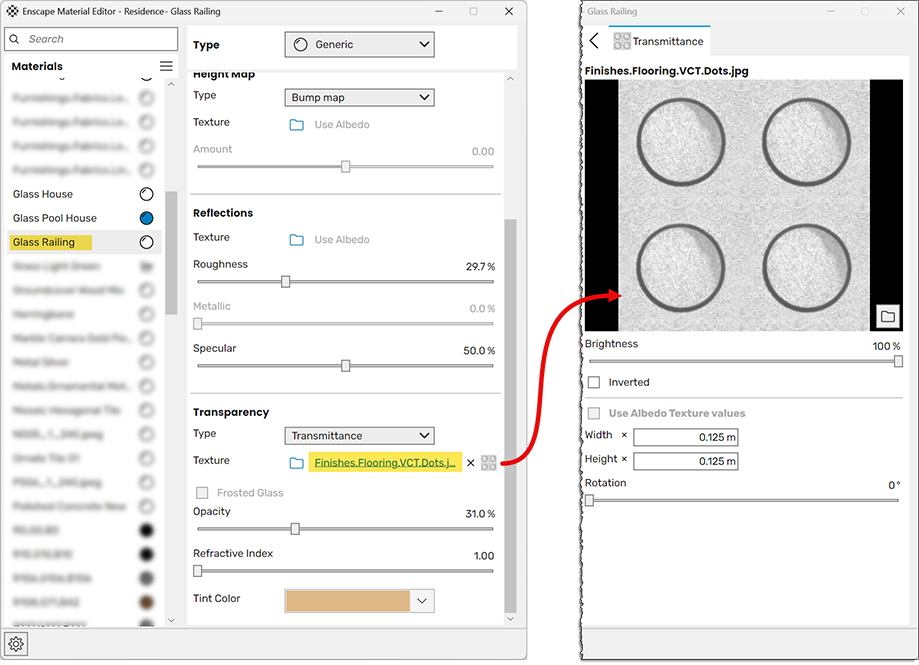Select Glass Pool House material

(55, 218)
